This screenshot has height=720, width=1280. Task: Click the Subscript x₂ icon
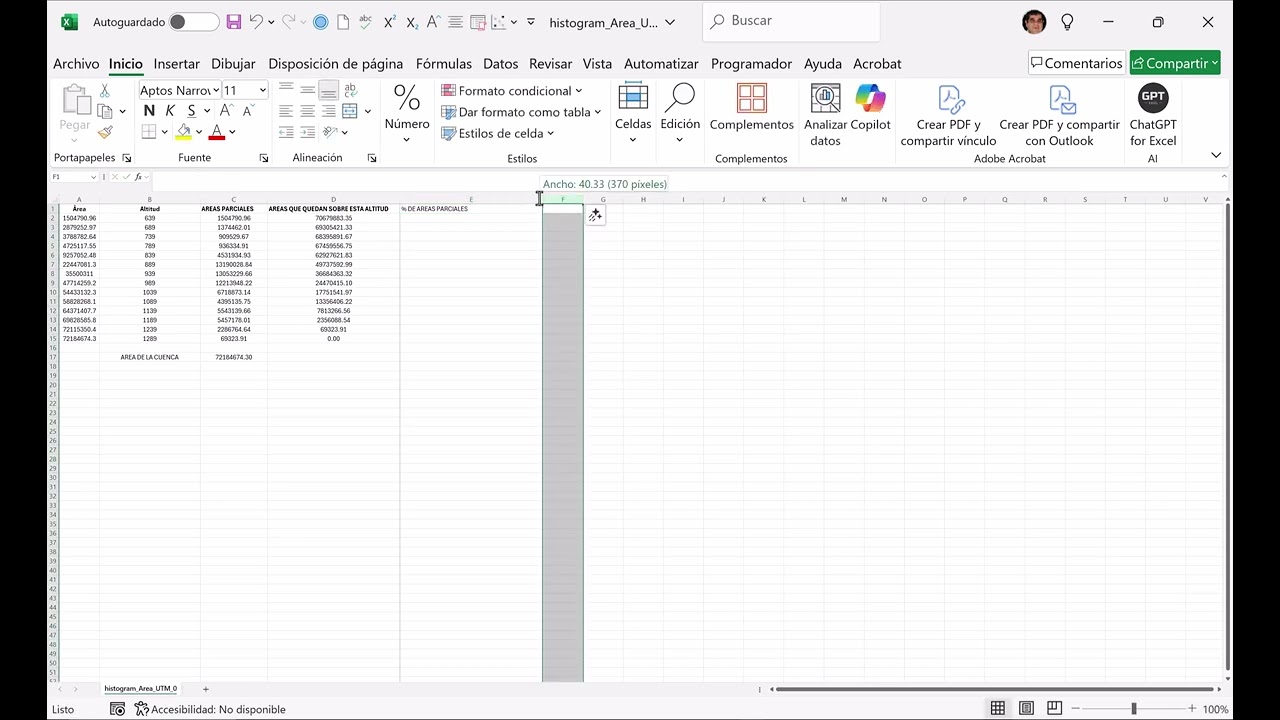click(411, 22)
